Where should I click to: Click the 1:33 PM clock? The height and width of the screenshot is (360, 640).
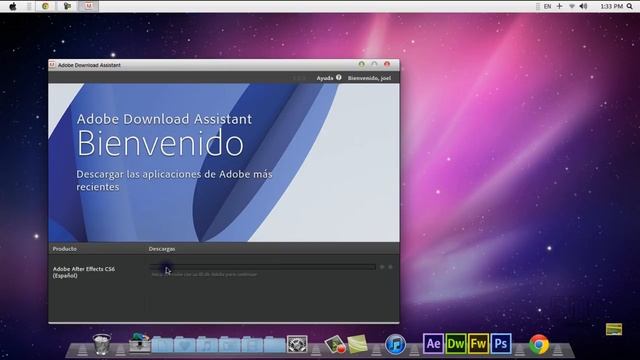[611, 6]
